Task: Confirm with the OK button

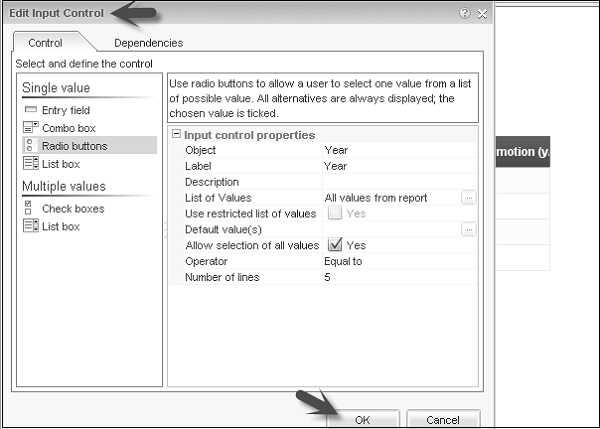Action: (x=362, y=420)
